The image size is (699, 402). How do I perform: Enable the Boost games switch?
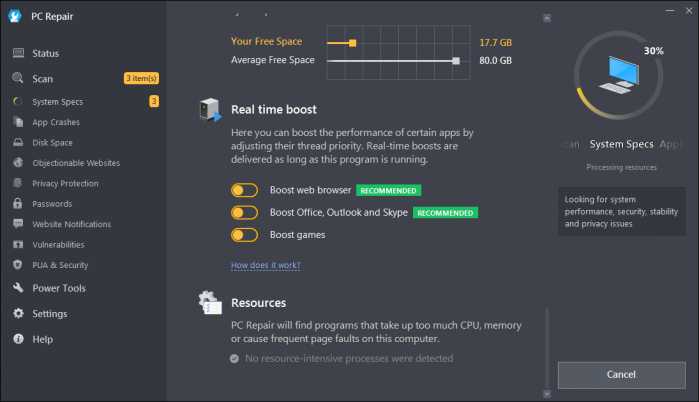coord(244,235)
